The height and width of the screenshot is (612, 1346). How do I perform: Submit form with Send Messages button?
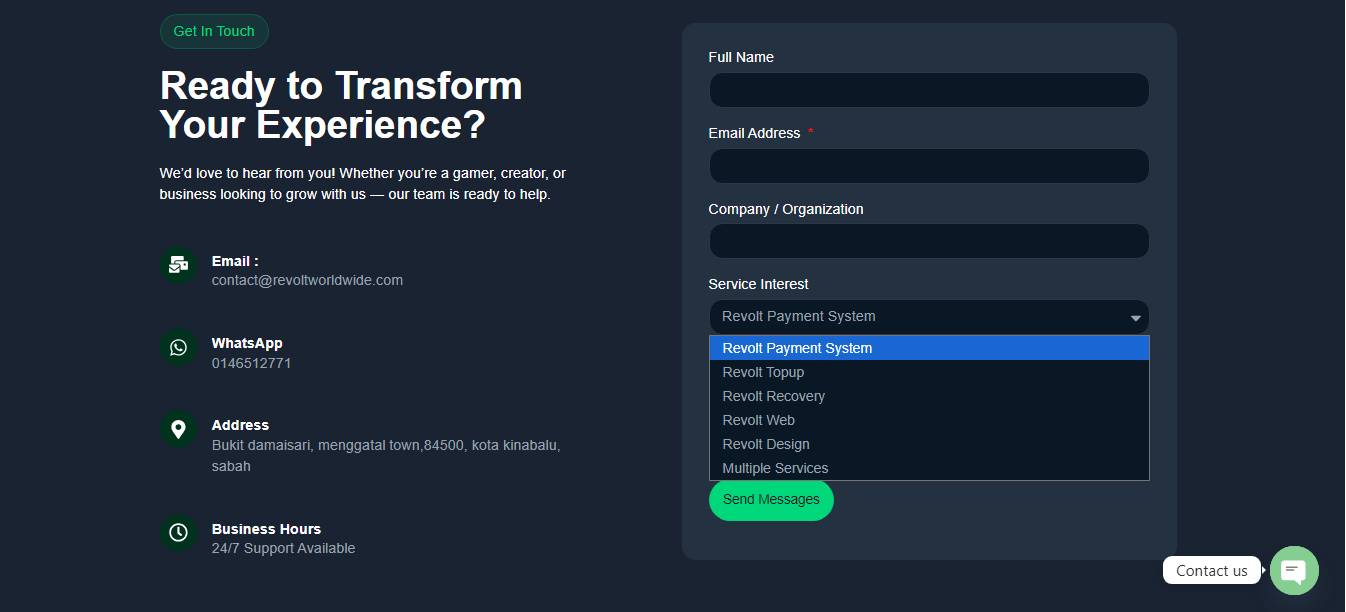pyautogui.click(x=771, y=500)
